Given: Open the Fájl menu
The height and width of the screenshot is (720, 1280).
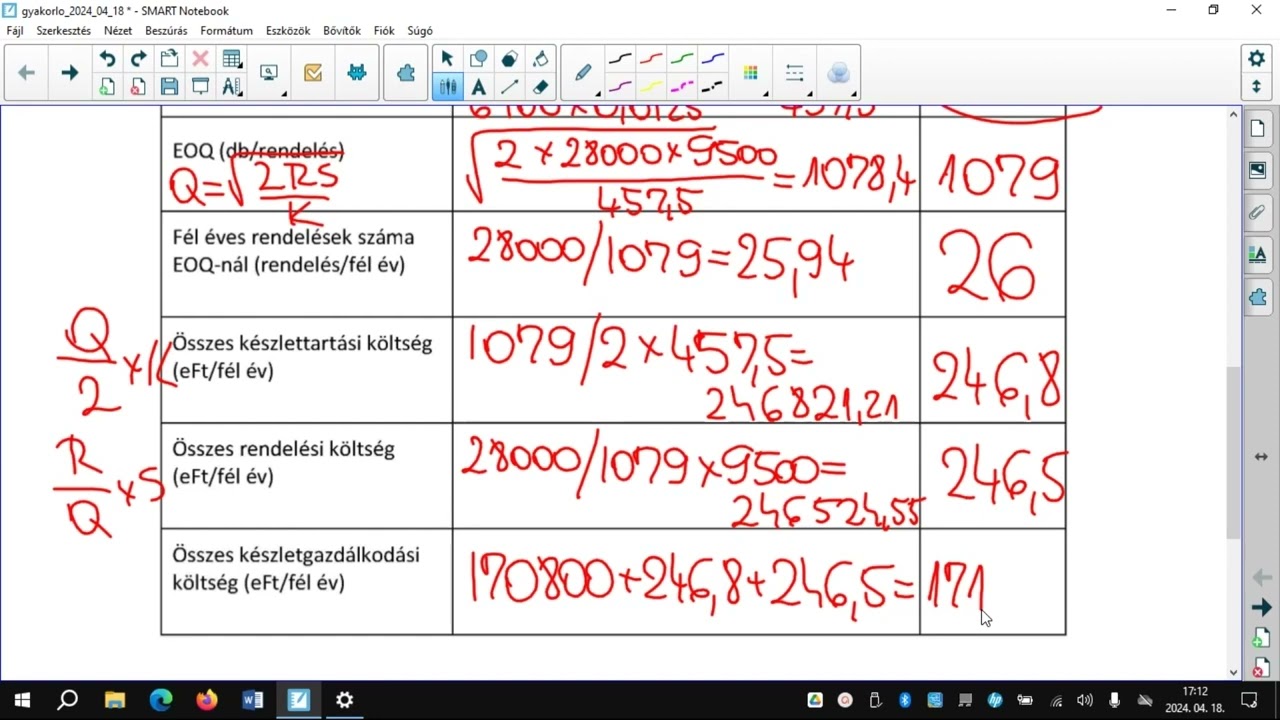Looking at the screenshot, I should pos(15,31).
